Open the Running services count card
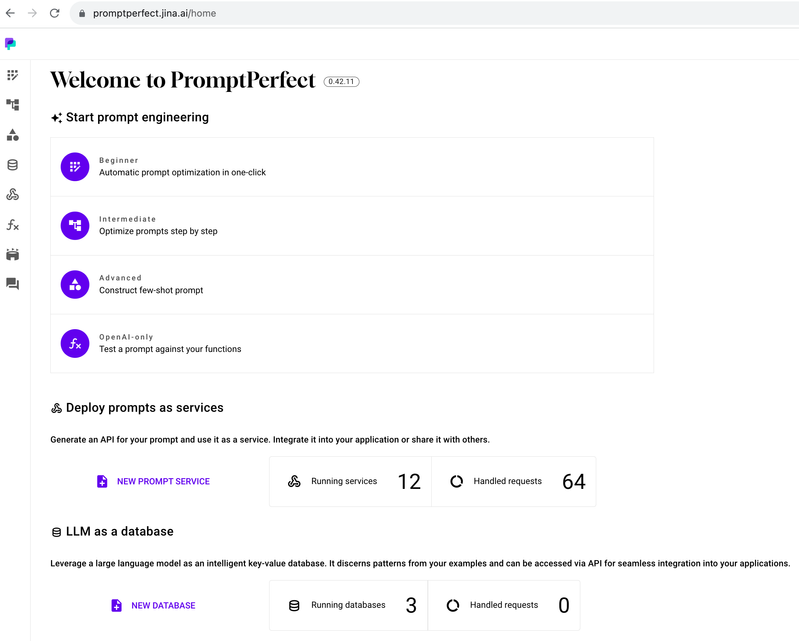Image resolution: width=799 pixels, height=641 pixels. pos(351,482)
